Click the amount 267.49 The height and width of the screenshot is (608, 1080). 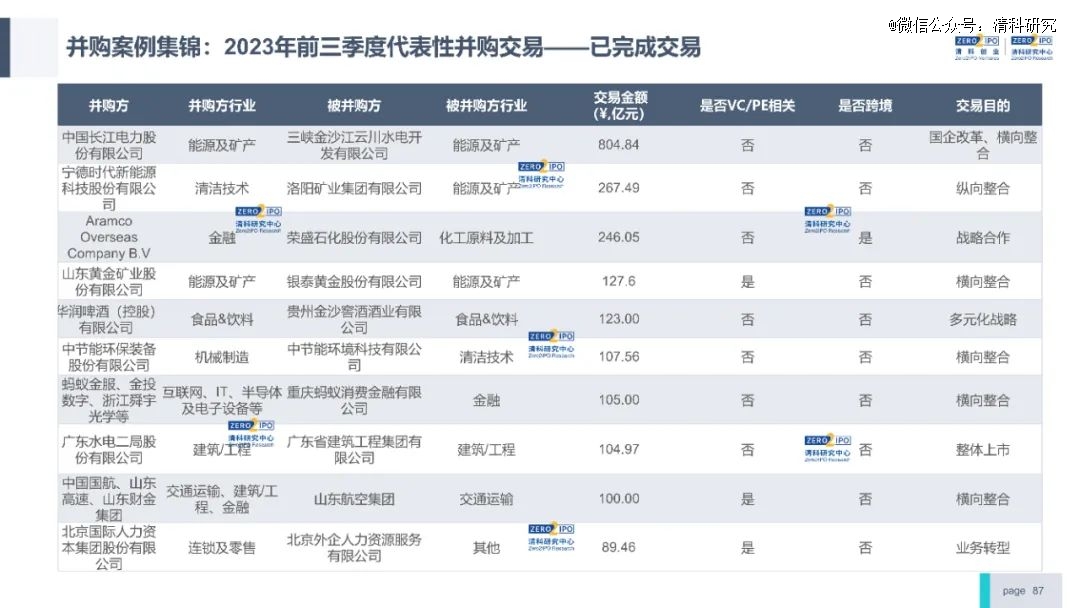pyautogui.click(x=619, y=188)
